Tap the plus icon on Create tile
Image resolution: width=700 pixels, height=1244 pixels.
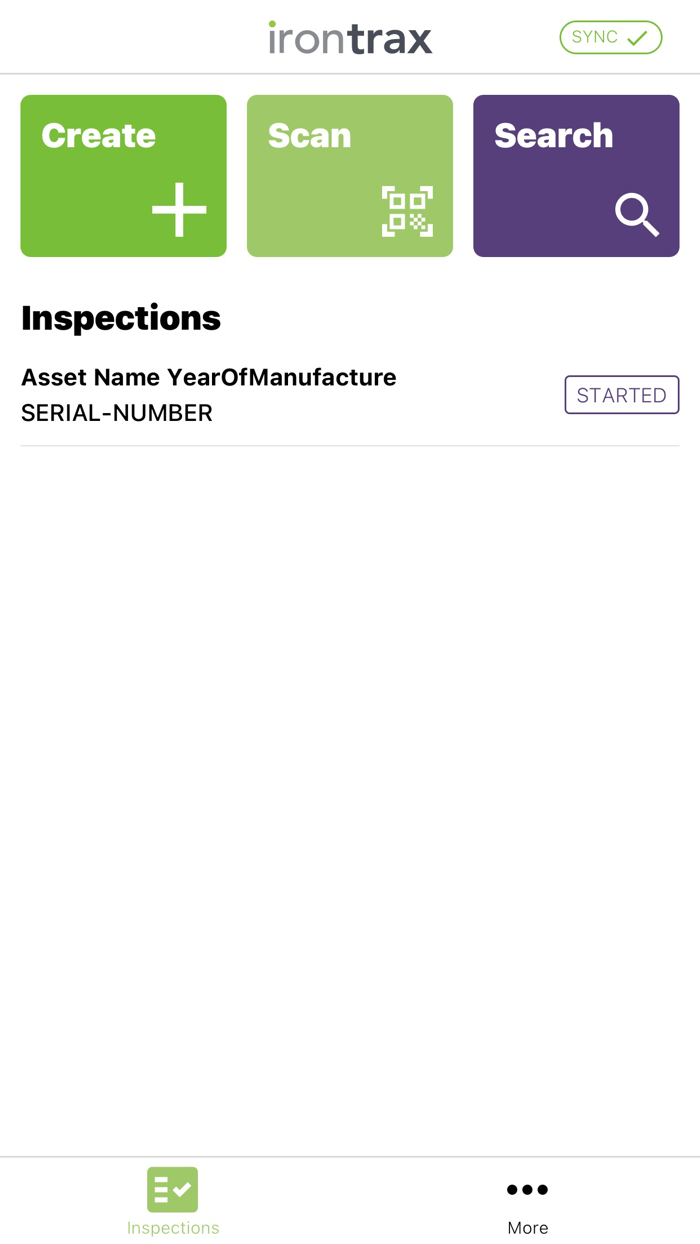177,208
